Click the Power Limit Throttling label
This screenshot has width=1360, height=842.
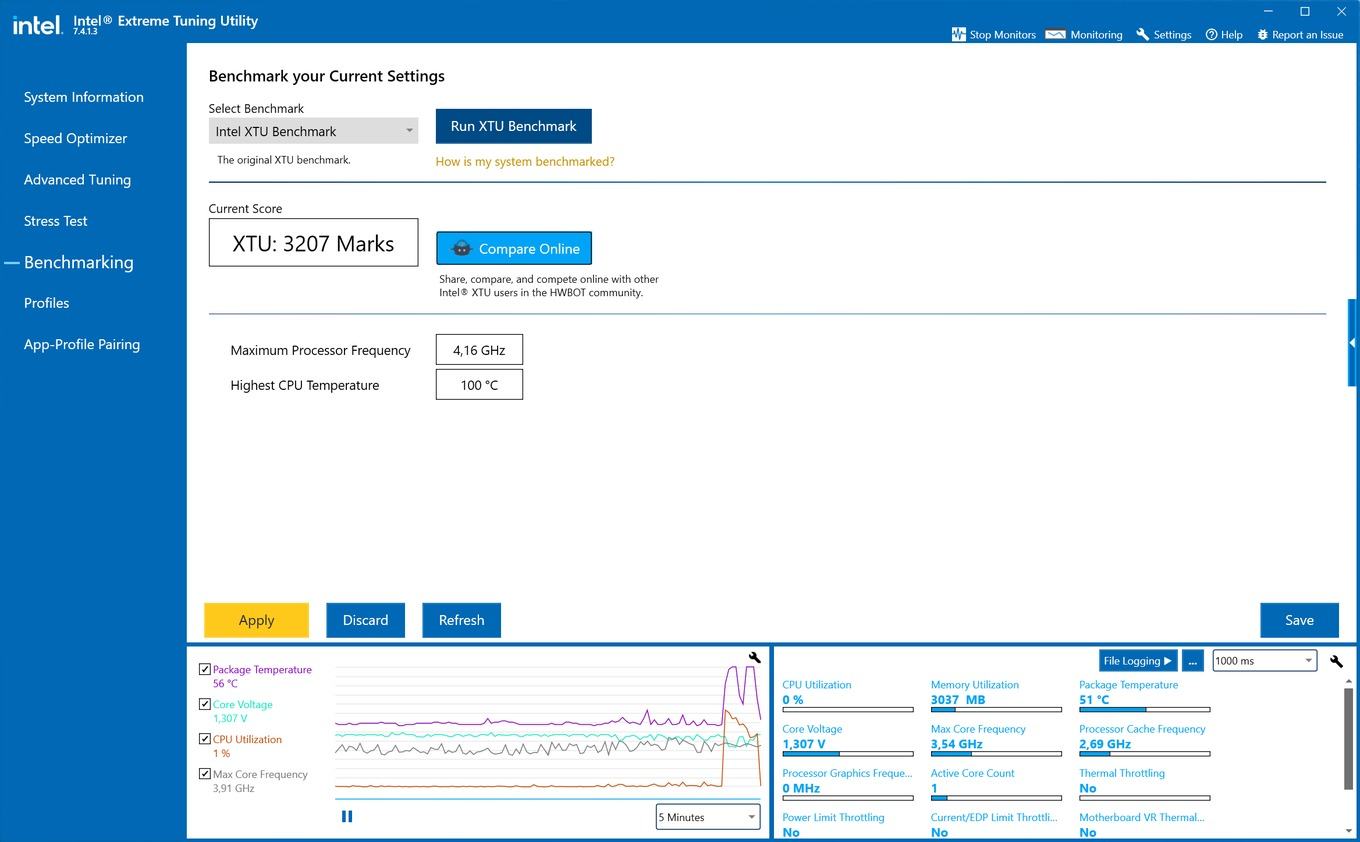[833, 817]
